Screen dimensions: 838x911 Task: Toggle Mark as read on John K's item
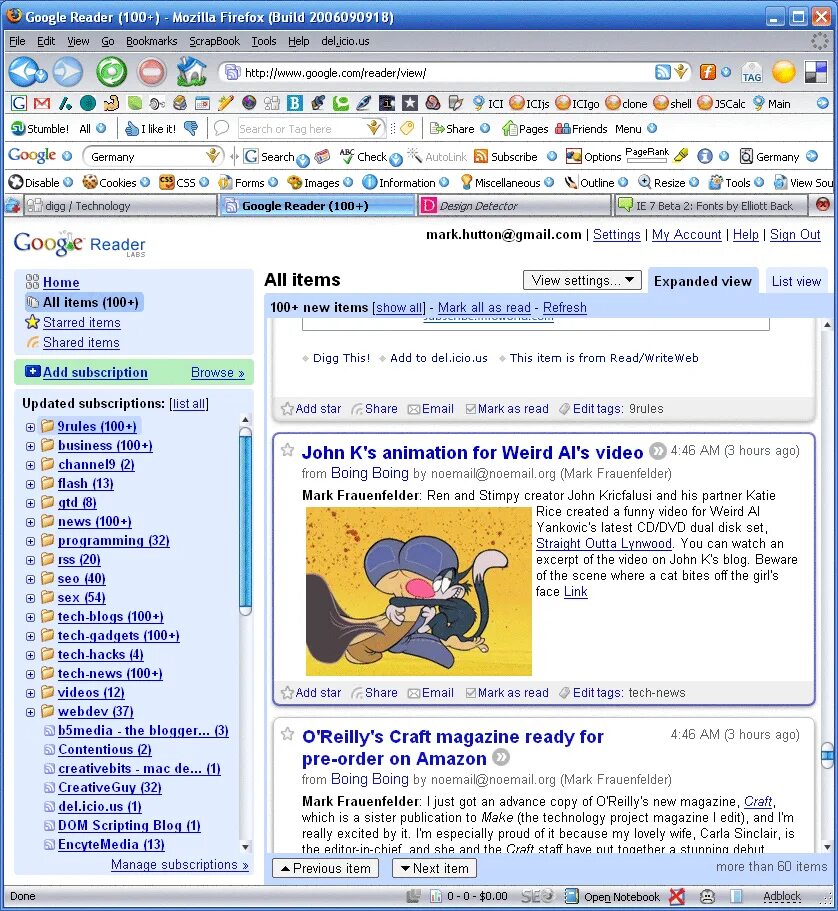coord(507,693)
